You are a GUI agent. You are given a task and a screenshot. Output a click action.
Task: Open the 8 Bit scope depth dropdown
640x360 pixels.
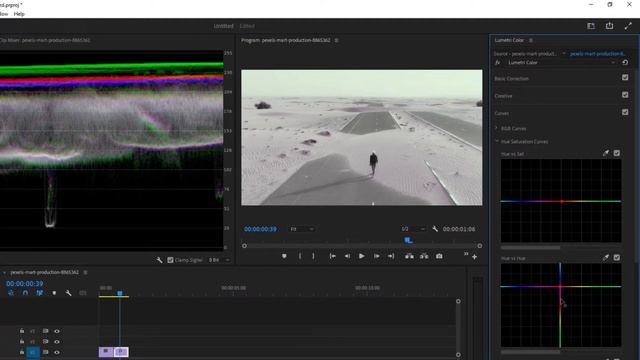pyautogui.click(x=219, y=260)
